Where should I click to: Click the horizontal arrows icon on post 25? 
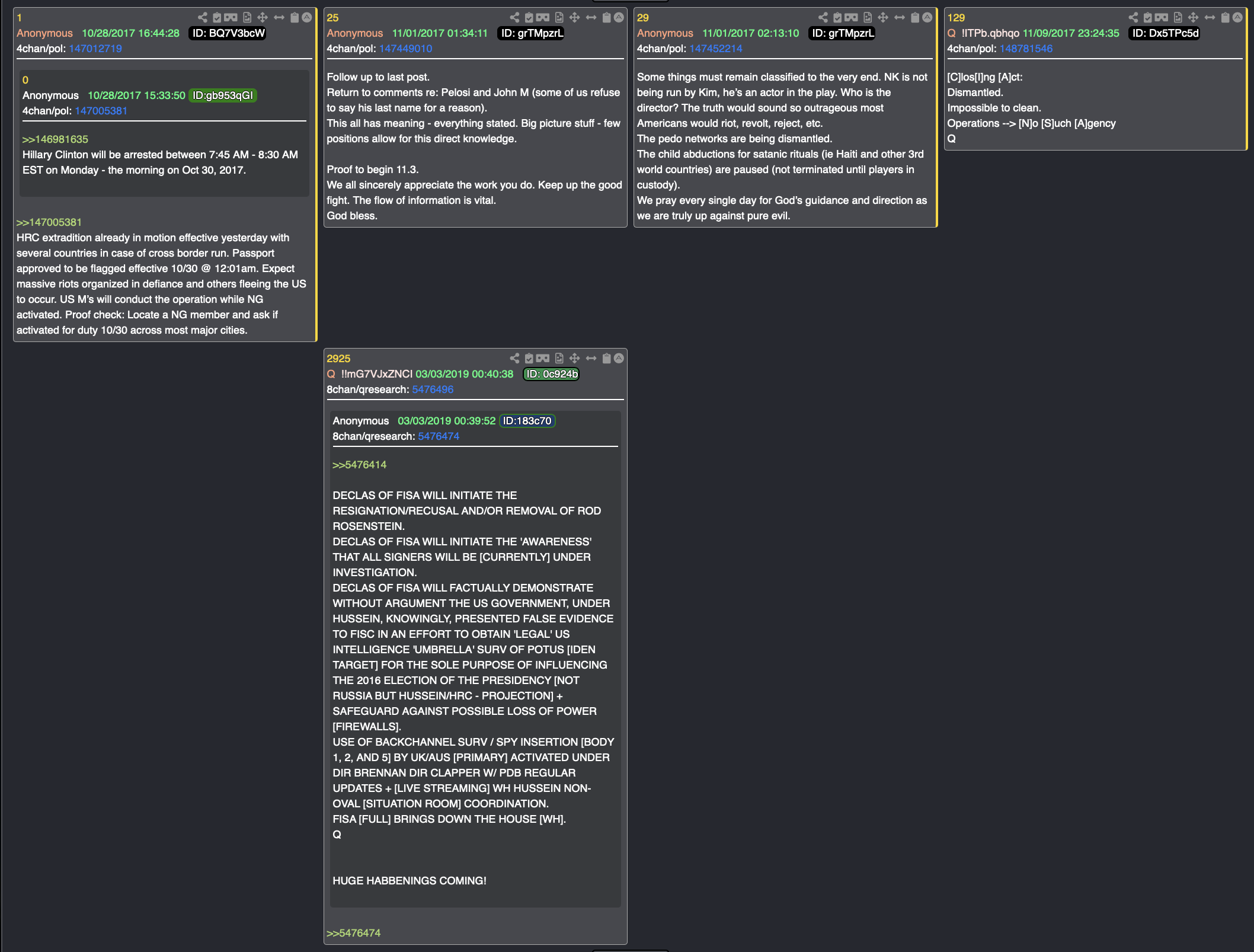(591, 18)
